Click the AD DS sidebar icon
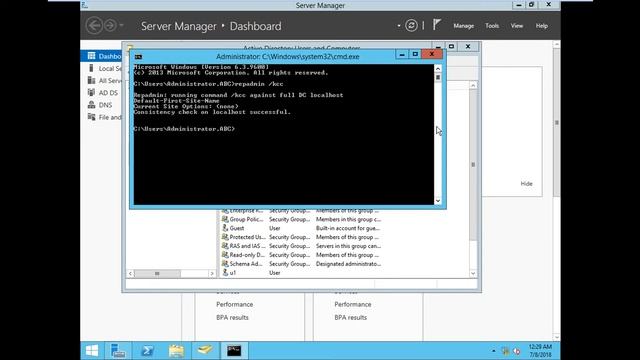The image size is (640, 360). [x=91, y=93]
